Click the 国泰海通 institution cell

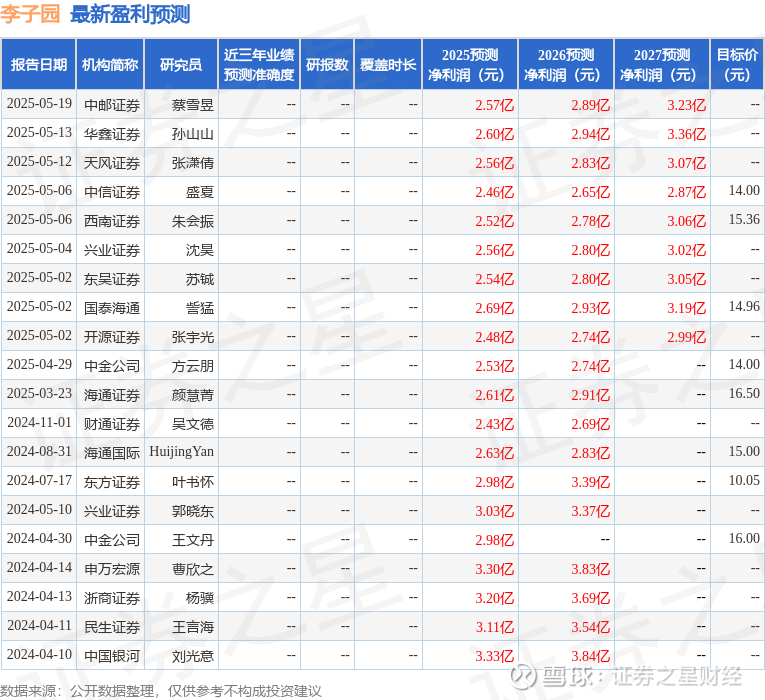tap(112, 308)
